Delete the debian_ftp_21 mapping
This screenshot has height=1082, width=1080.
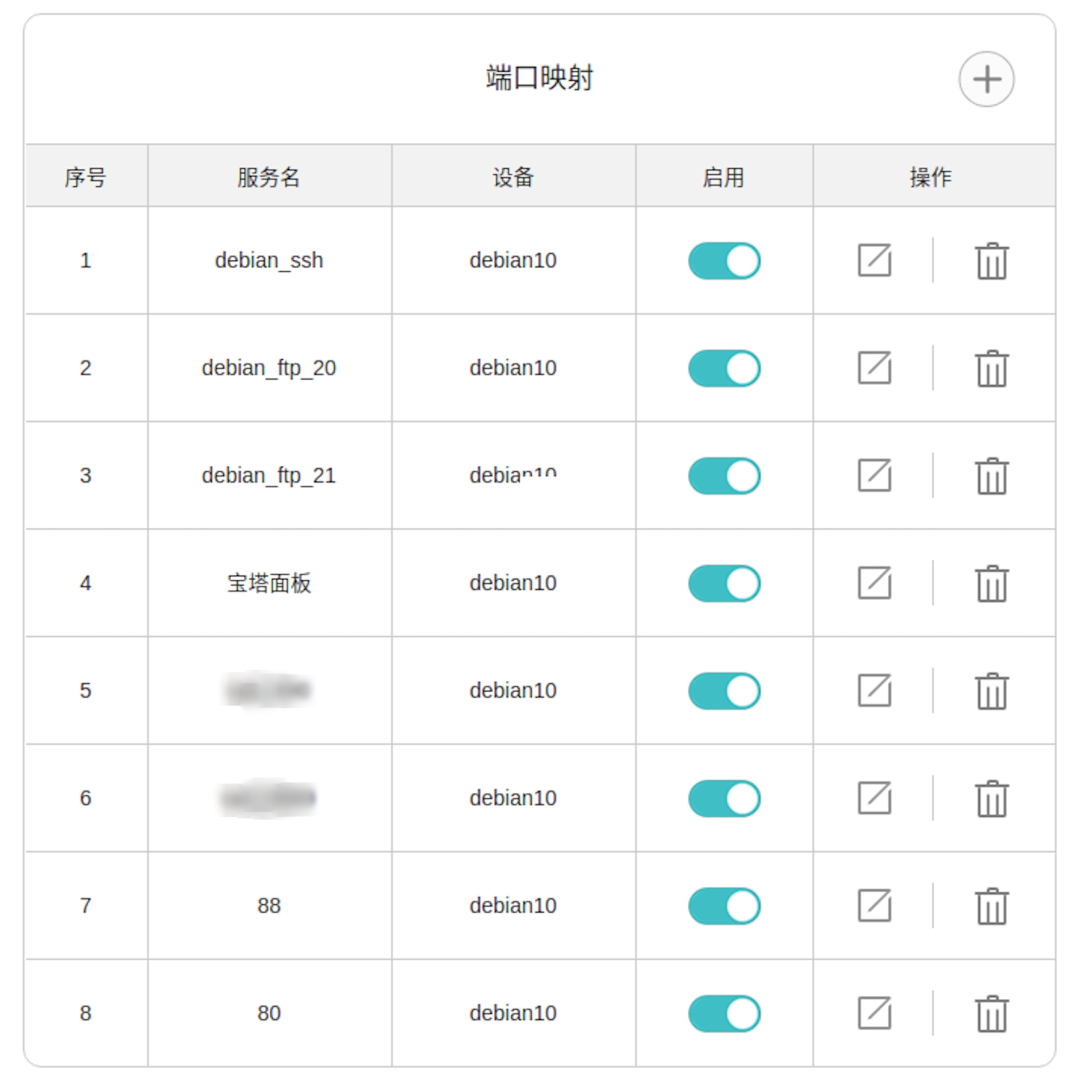(991, 476)
